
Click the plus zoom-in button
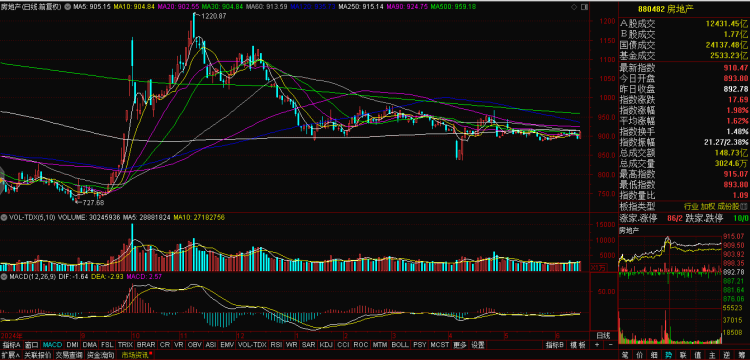pyautogui.click(x=597, y=345)
